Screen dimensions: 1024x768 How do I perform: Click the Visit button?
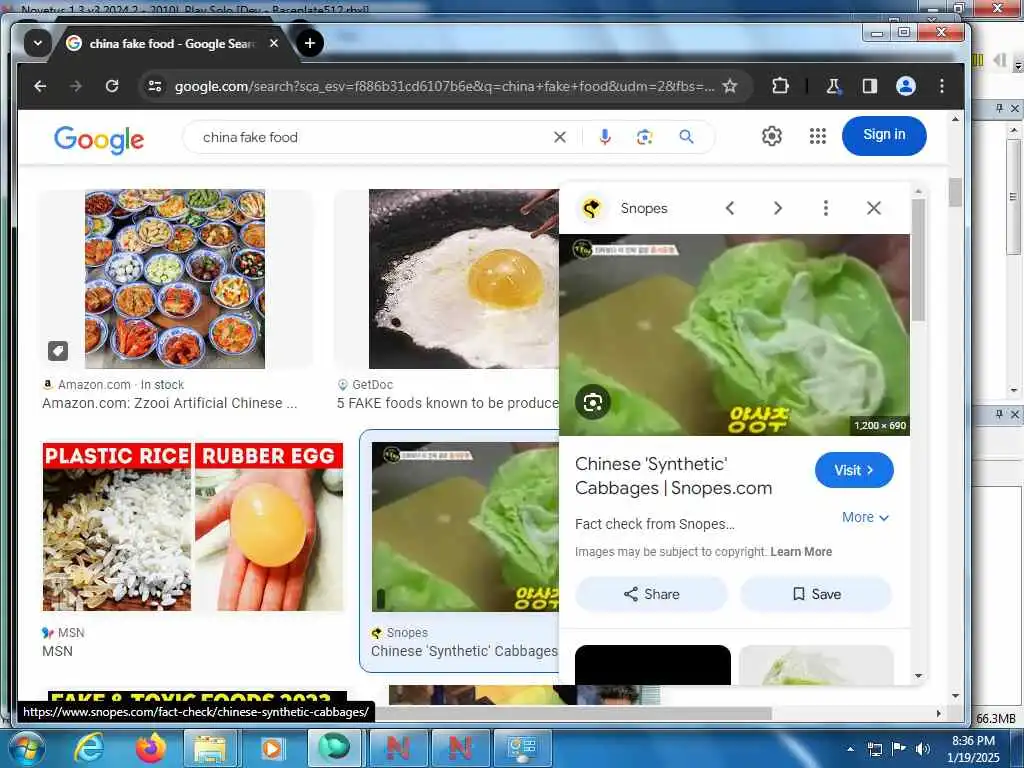[x=854, y=470]
